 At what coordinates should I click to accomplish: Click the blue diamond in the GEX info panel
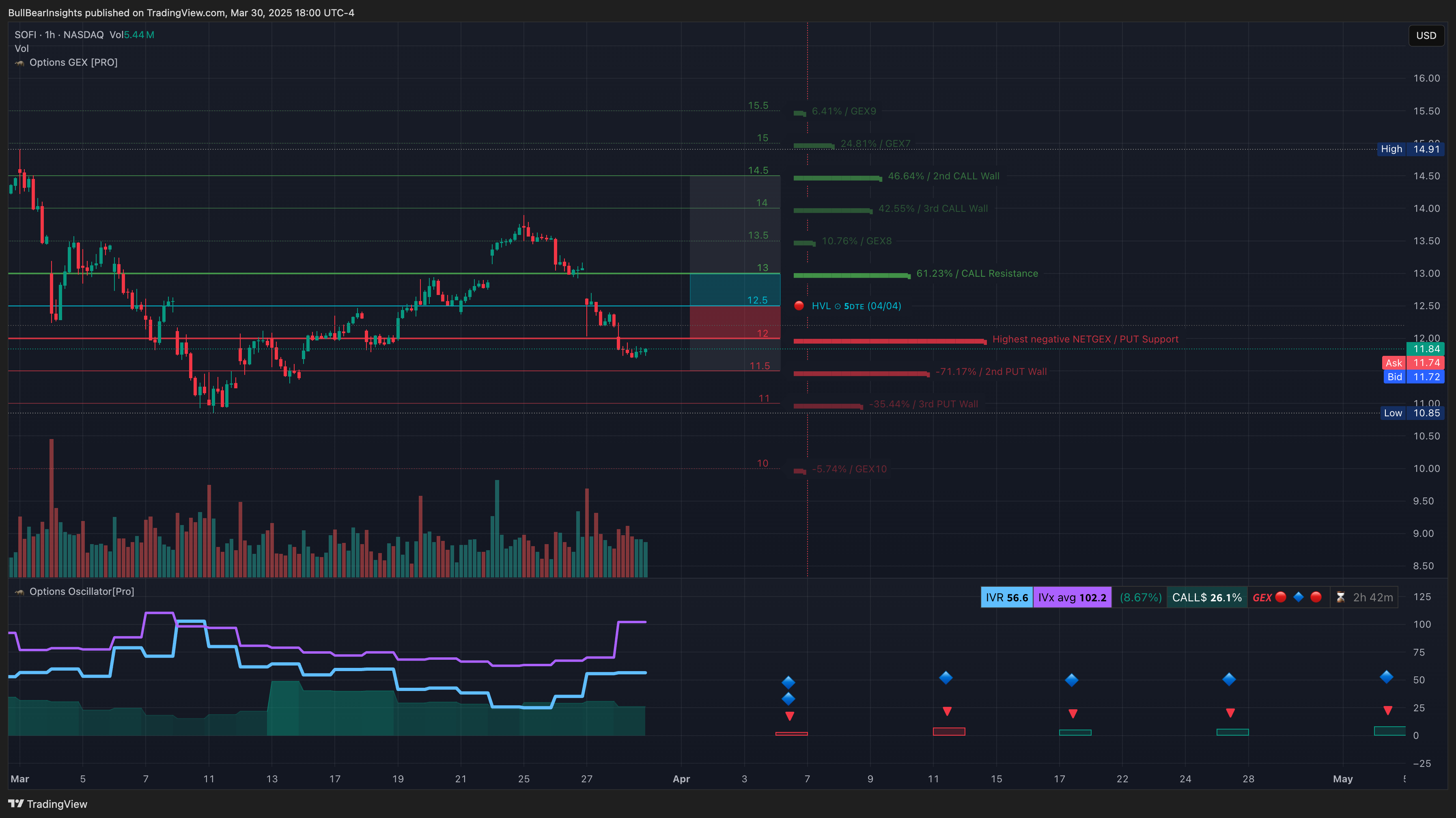tap(1298, 597)
